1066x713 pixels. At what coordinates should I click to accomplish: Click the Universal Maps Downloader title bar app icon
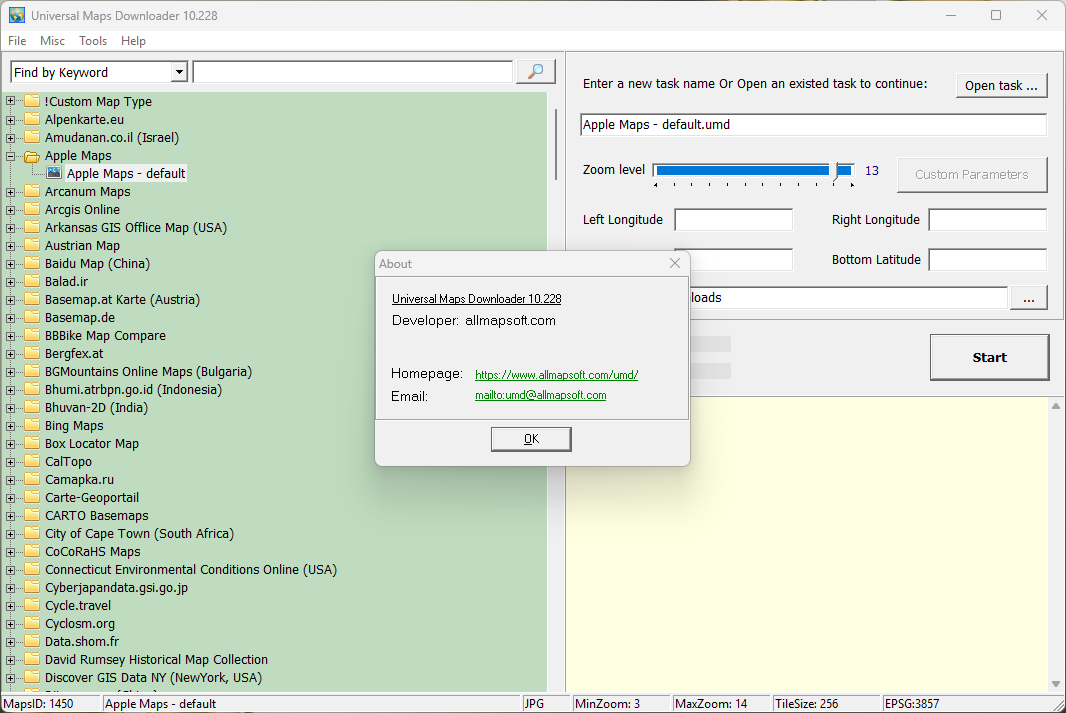click(16, 15)
